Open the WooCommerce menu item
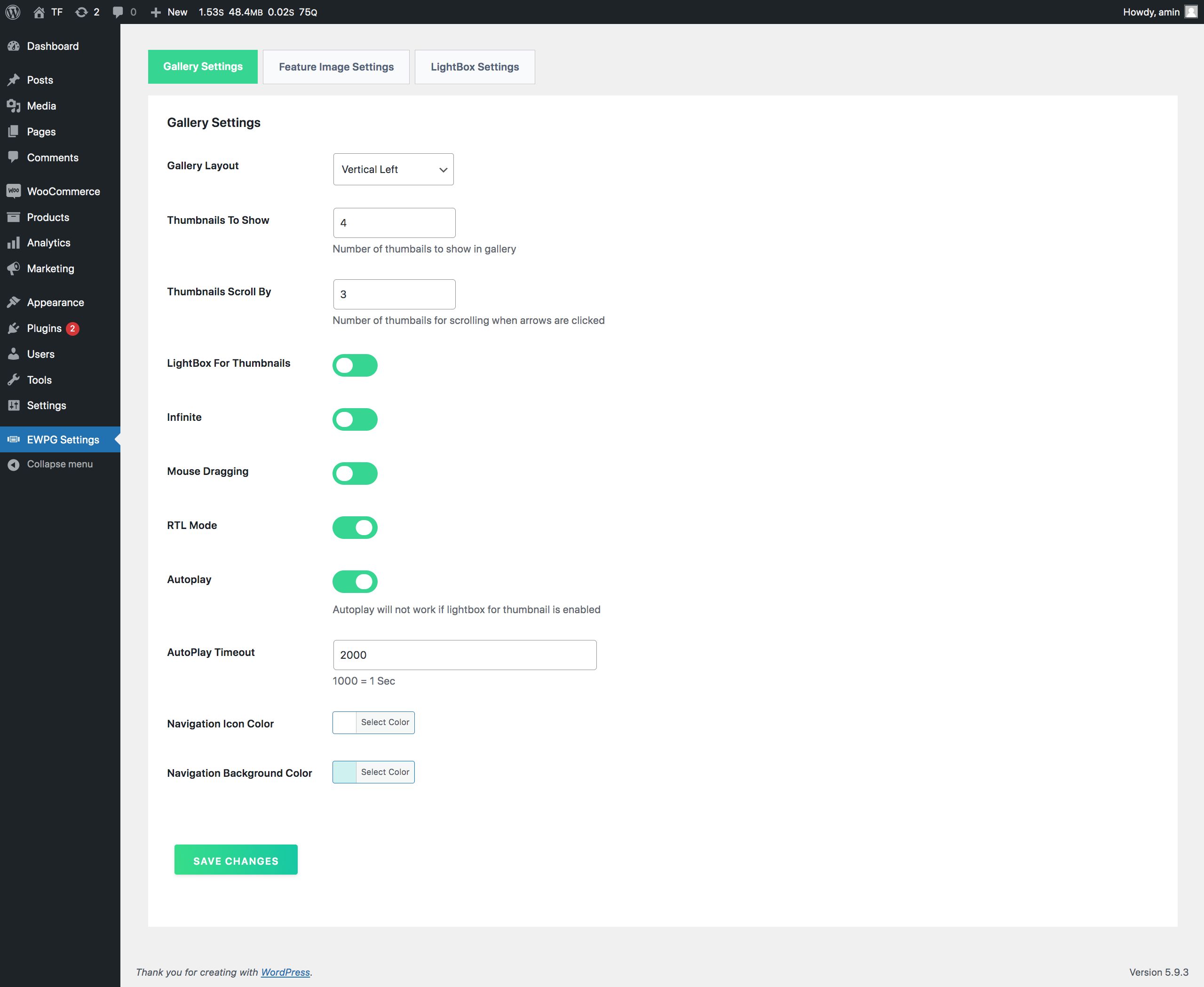Screen dimensions: 1204x987 (60, 191)
